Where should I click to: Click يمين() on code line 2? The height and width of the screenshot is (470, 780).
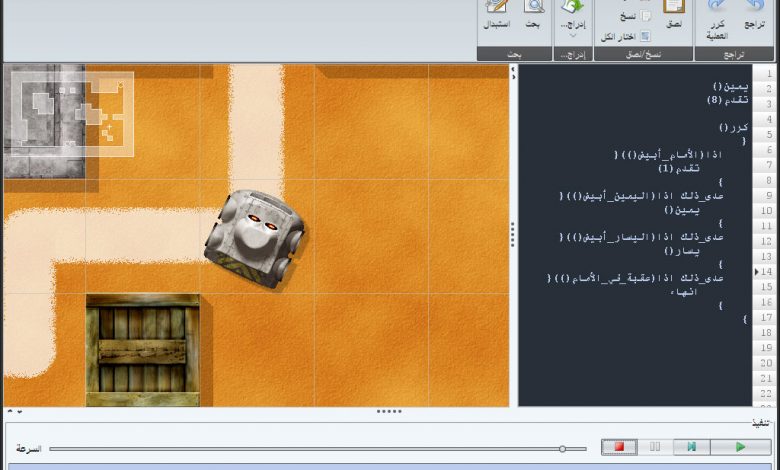(x=730, y=87)
